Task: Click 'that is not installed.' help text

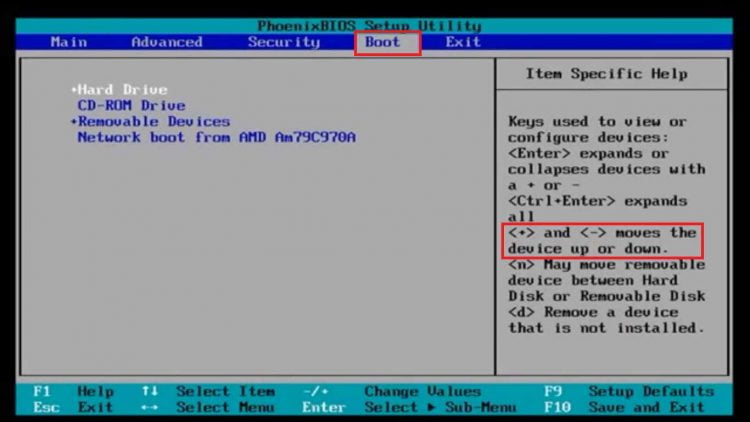Action: (x=606, y=328)
